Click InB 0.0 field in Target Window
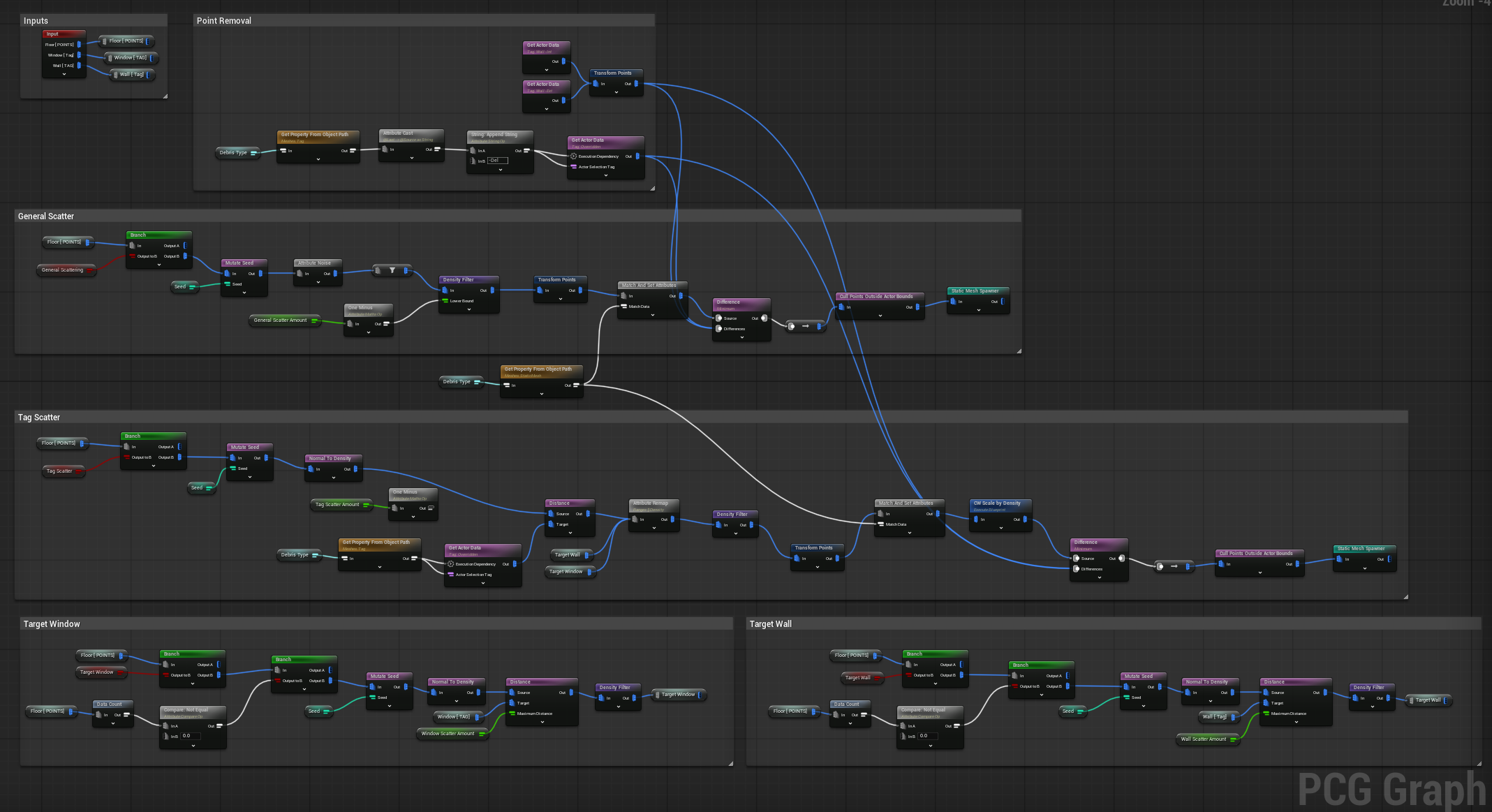Screen dimensions: 1492x812 191,736
